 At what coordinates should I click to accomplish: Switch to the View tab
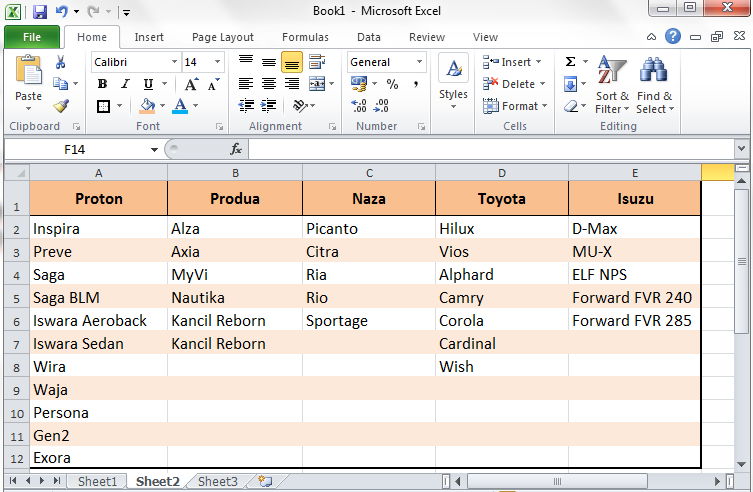[x=485, y=37]
